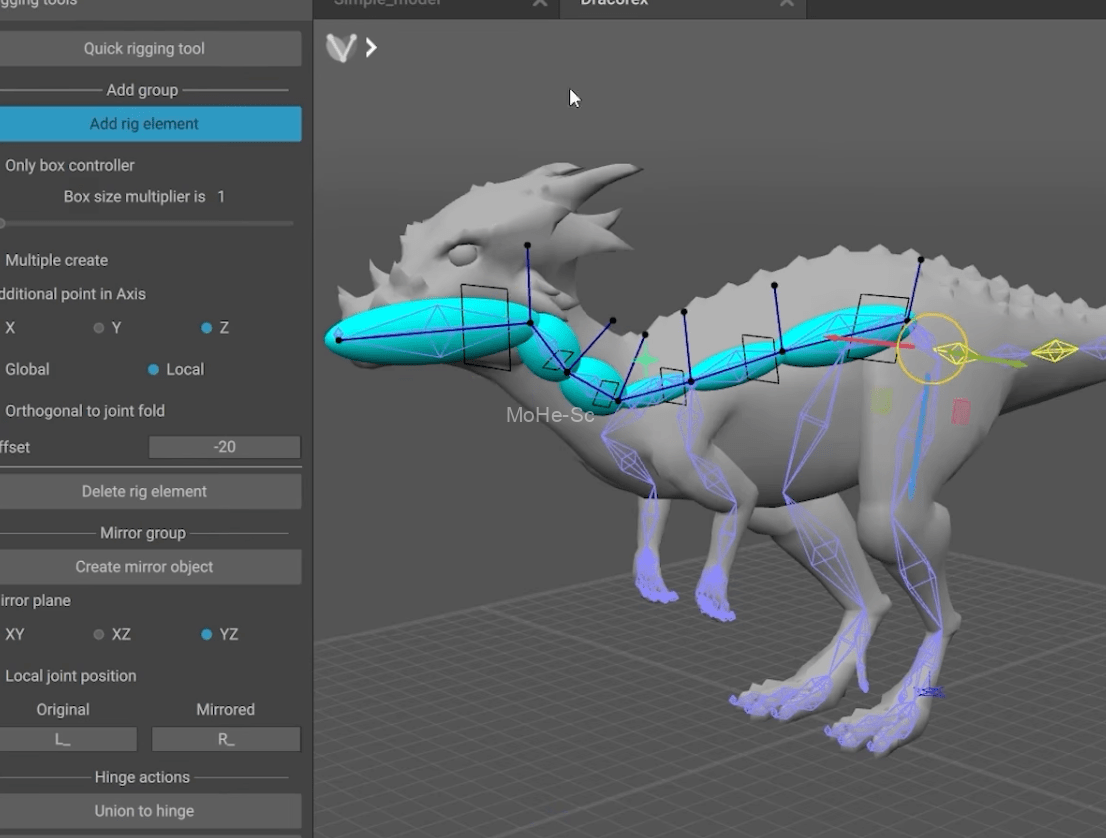Close the Dracorex tab
1106x838 pixels.
[787, 4]
